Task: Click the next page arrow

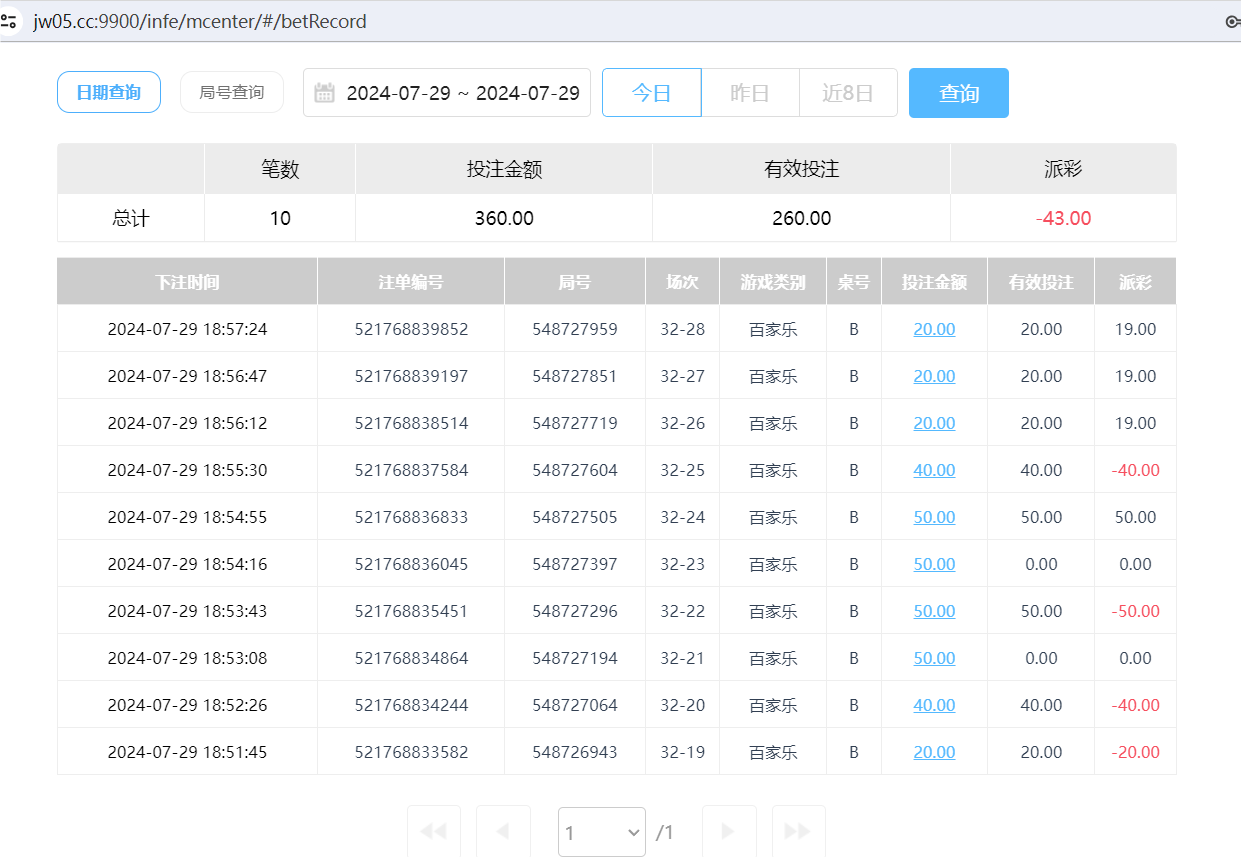Action: (729, 831)
